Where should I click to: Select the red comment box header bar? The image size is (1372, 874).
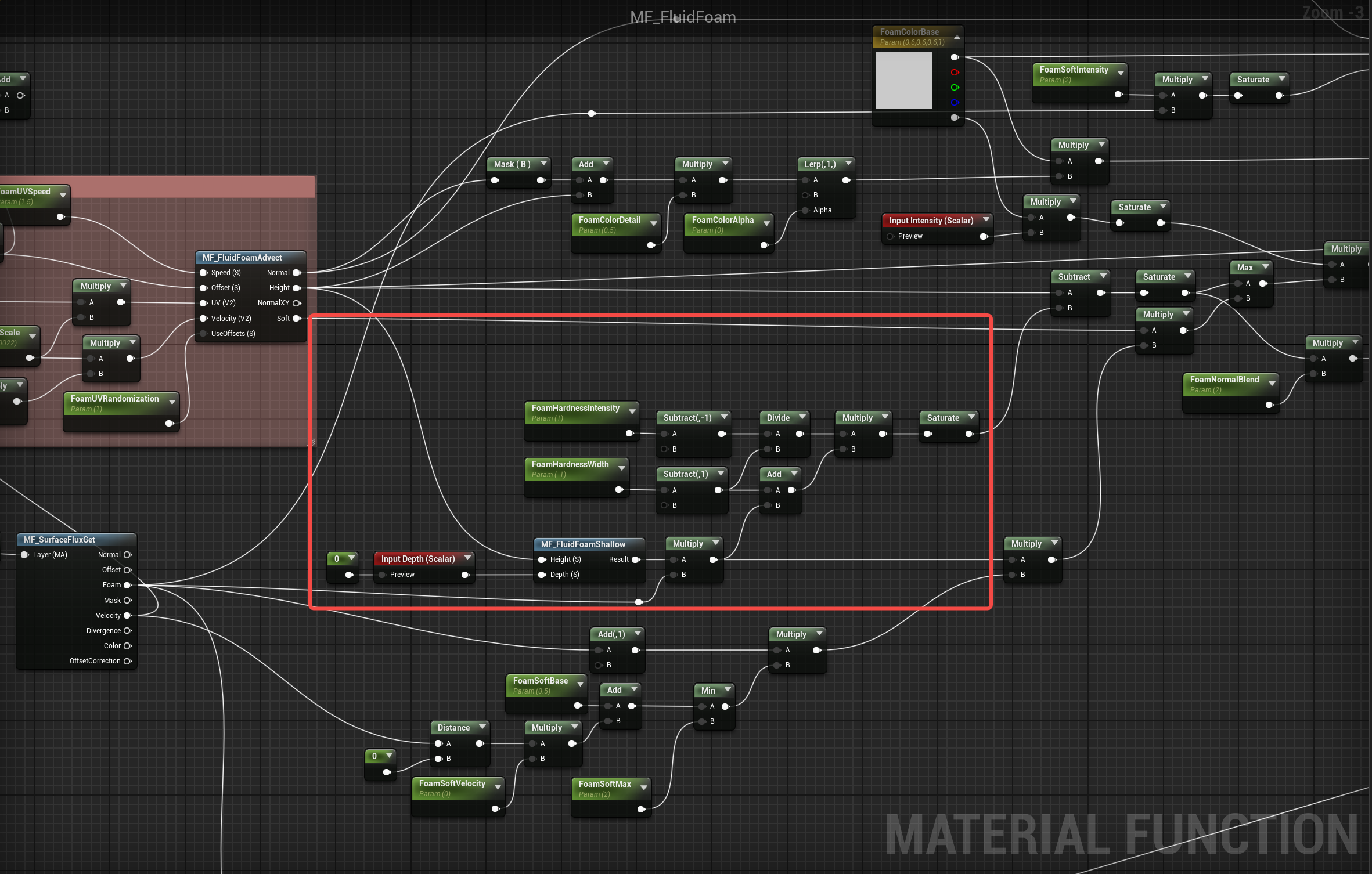[x=192, y=187]
